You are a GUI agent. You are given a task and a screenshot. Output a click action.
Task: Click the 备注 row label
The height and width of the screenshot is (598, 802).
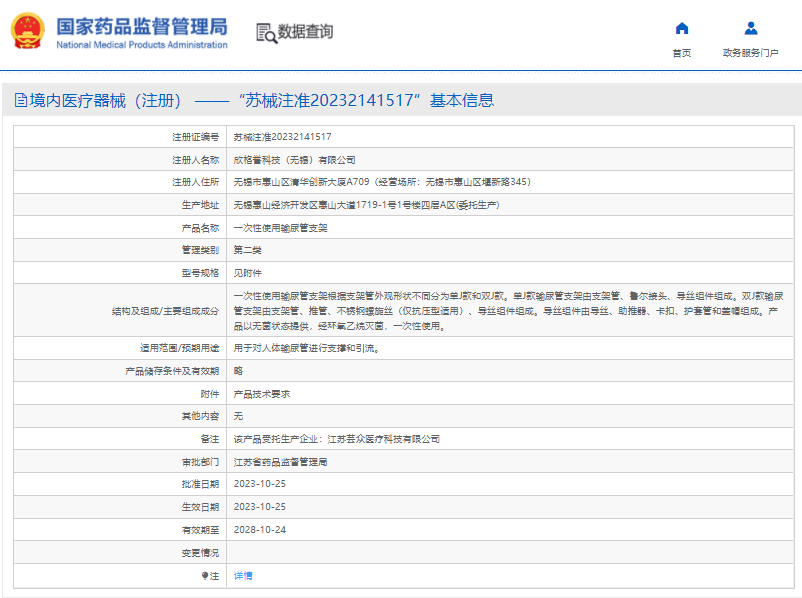[210, 439]
